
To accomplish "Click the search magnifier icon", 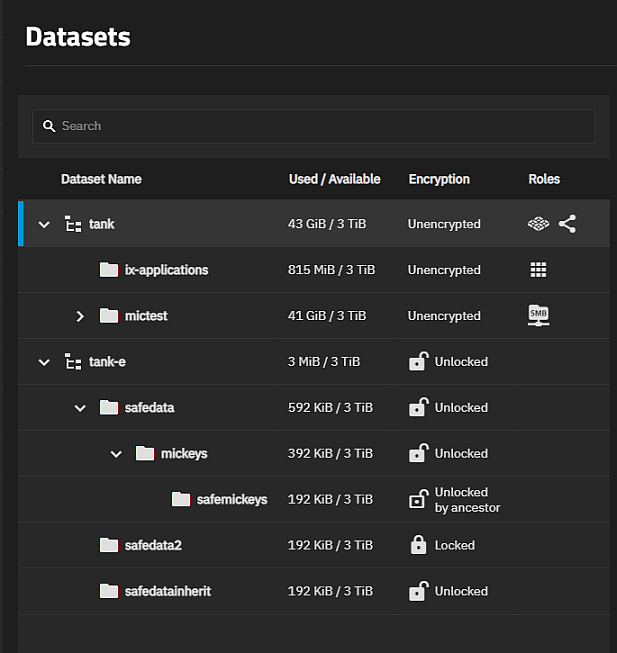I will coord(49,126).
